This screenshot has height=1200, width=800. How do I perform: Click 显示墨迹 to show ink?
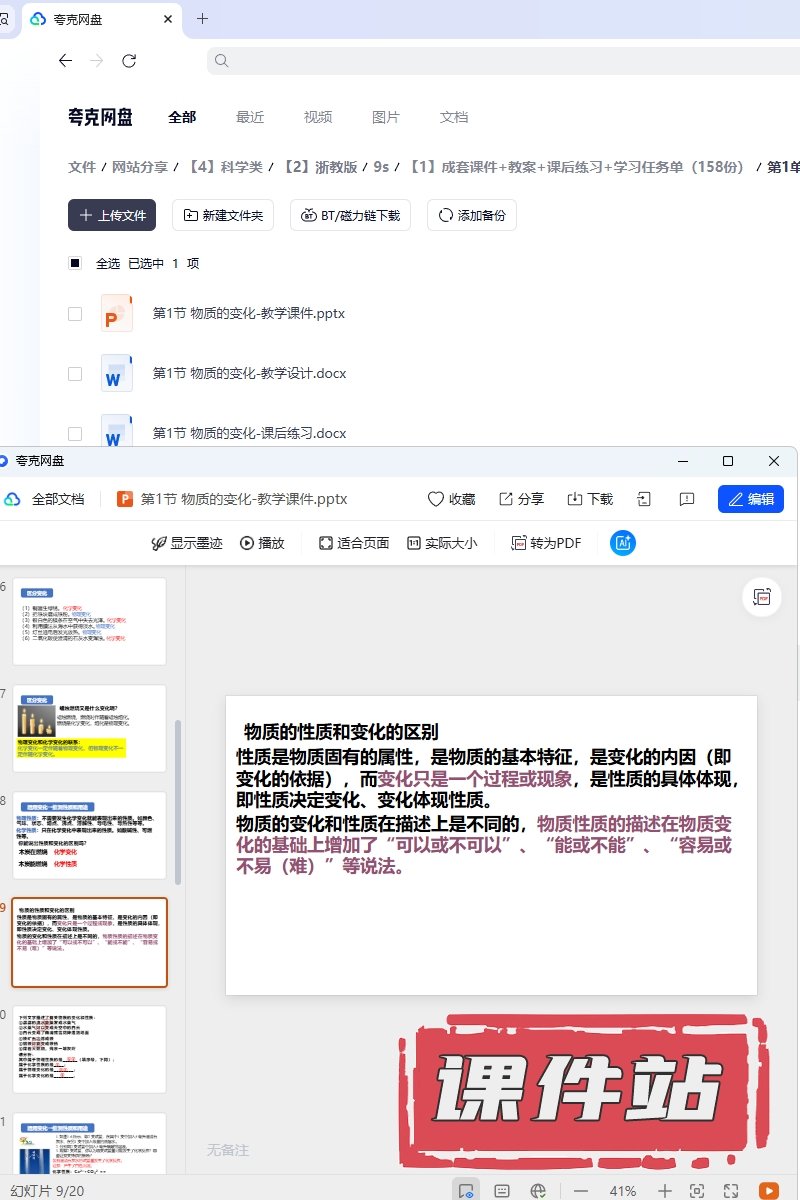pyautogui.click(x=186, y=543)
